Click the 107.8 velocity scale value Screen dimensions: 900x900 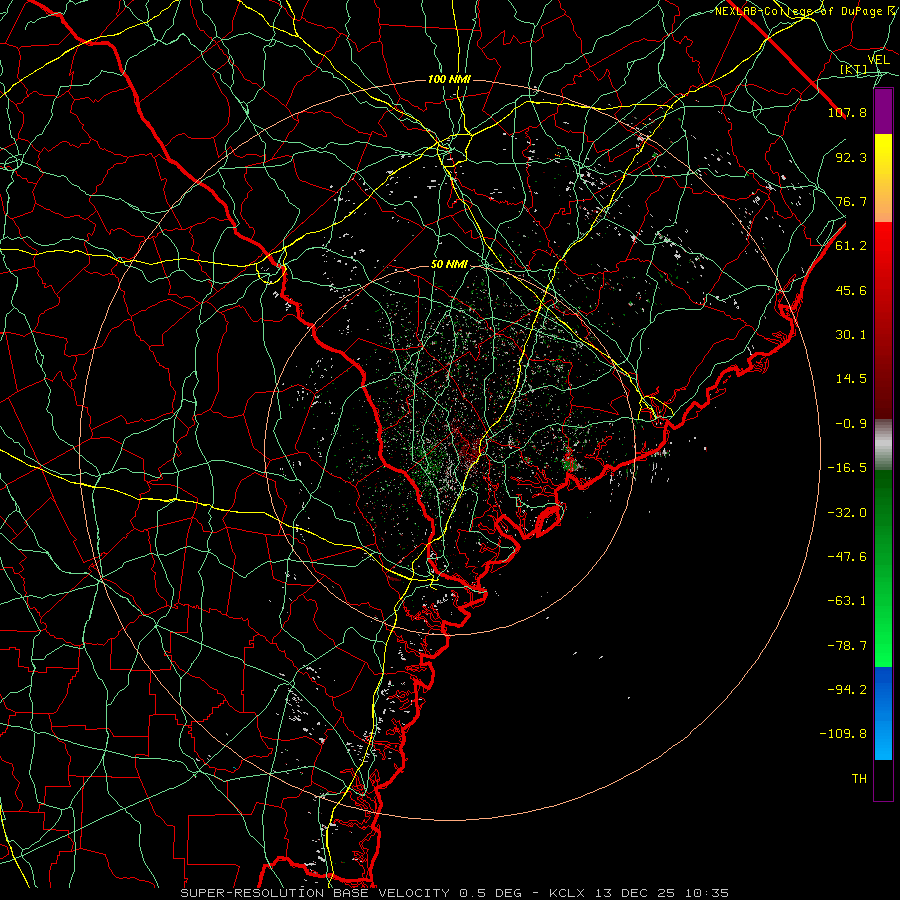coord(847,112)
